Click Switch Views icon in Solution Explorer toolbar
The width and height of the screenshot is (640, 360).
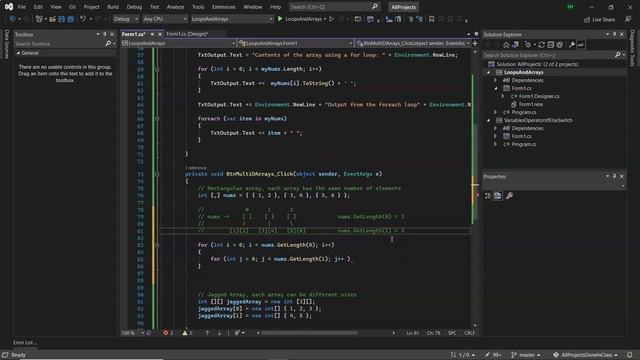point(516,44)
